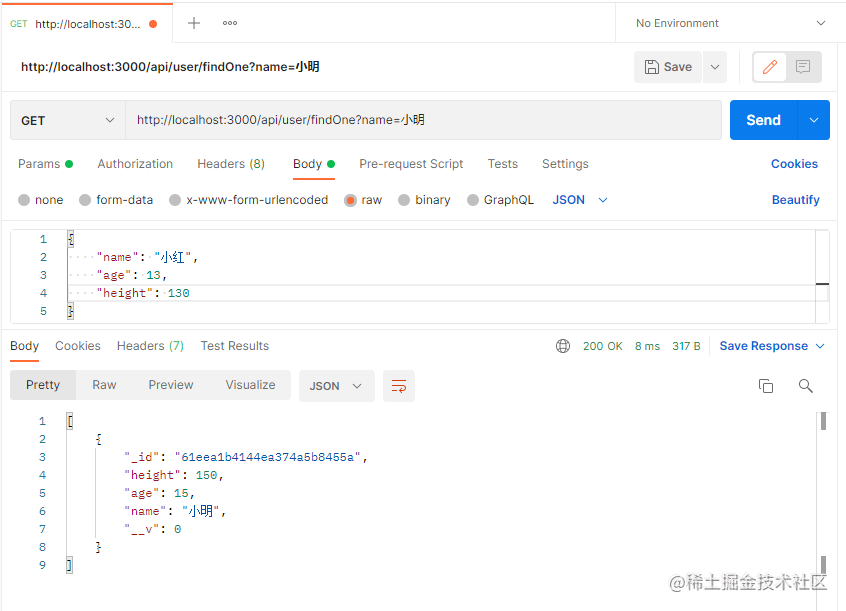Viewport: 846px width, 611px height.
Task: Click the 200 OK status text
Action: click(603, 346)
